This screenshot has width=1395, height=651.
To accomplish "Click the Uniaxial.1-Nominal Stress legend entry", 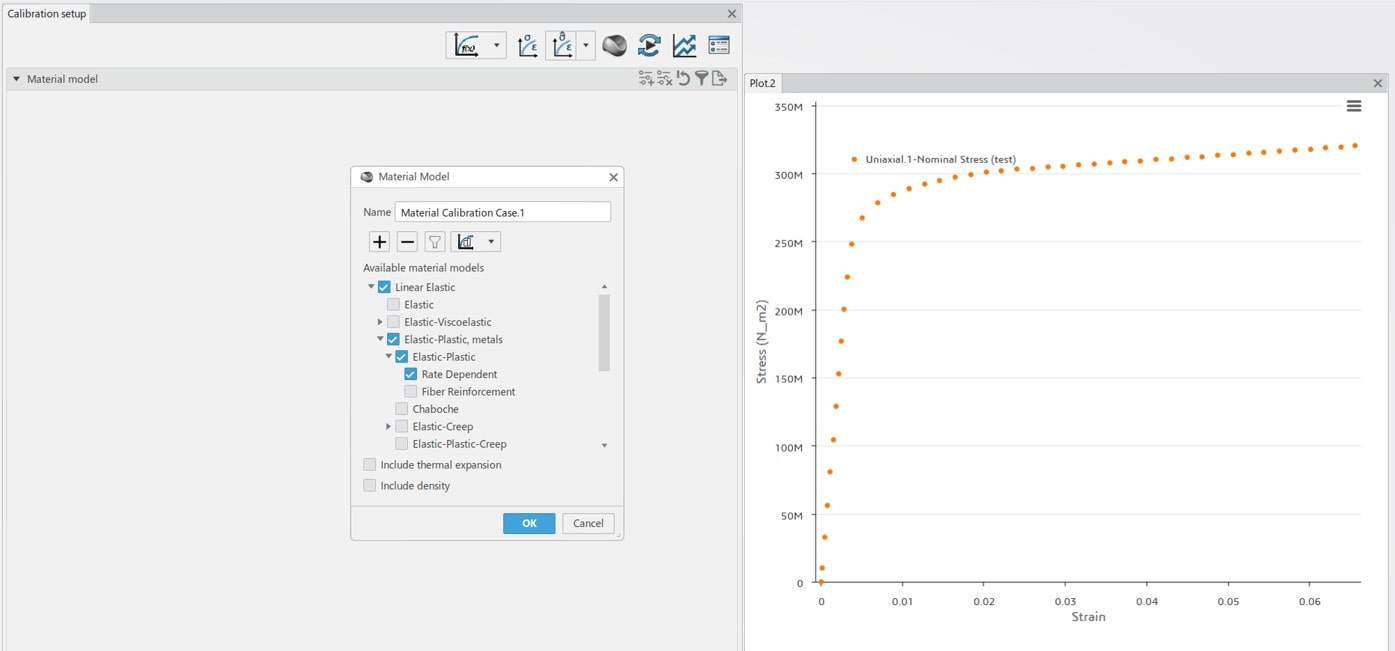I will pyautogui.click(x=933, y=159).
